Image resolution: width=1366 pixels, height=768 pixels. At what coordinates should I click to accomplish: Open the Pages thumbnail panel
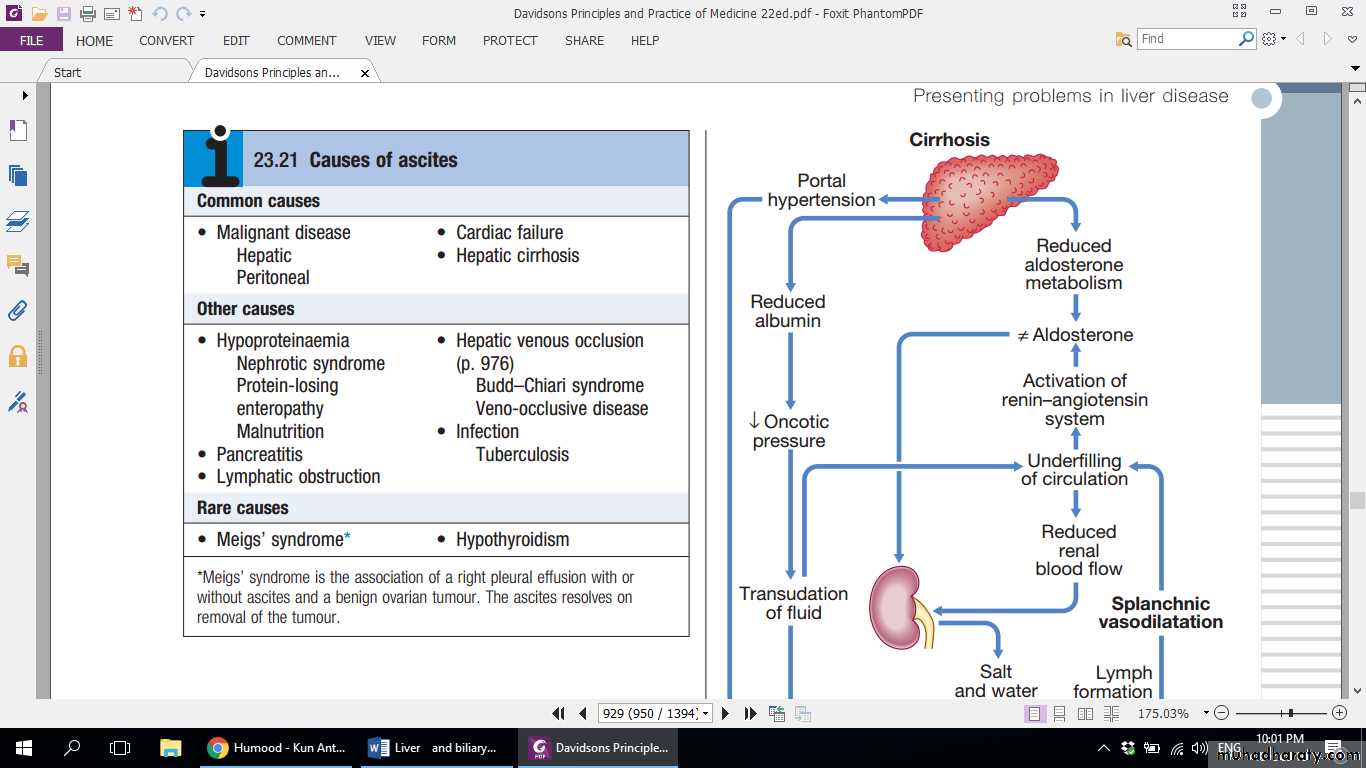[x=17, y=176]
